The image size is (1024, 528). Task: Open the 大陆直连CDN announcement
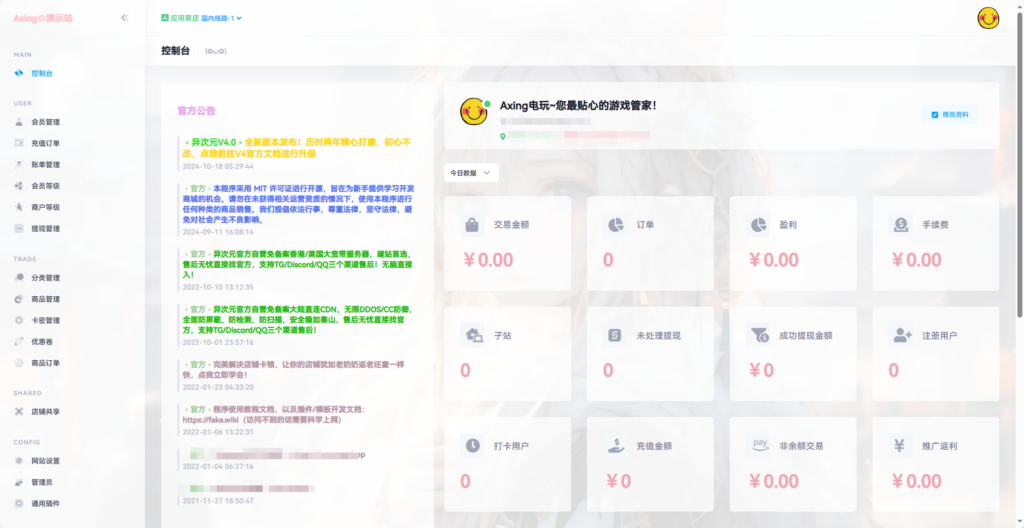pos(298,320)
